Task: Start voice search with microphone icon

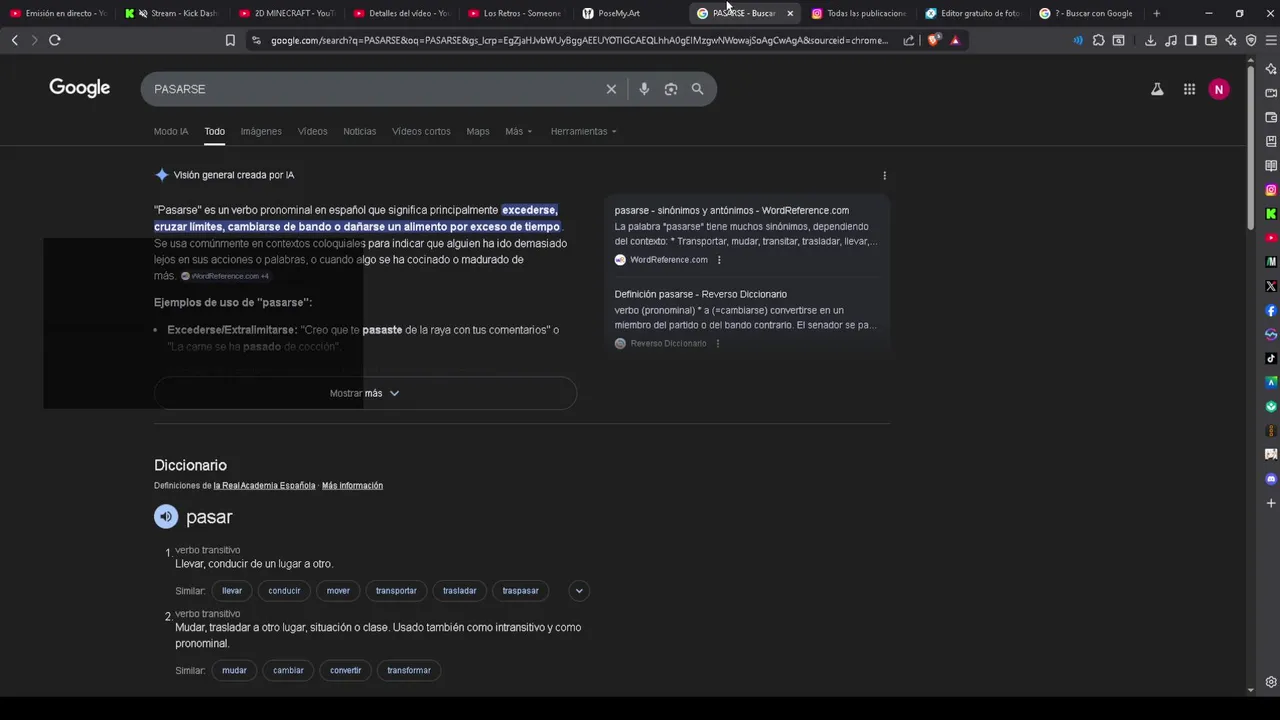Action: (644, 89)
